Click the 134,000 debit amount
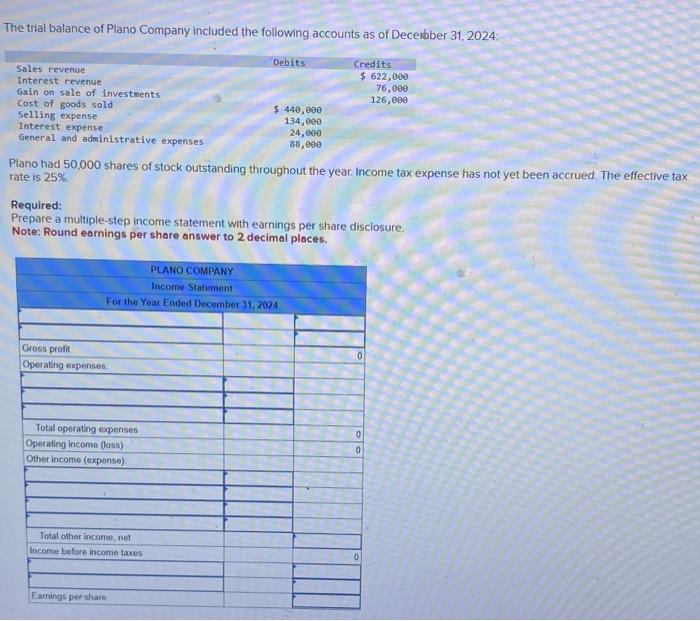Viewport: 700px width, 621px height. click(303, 121)
